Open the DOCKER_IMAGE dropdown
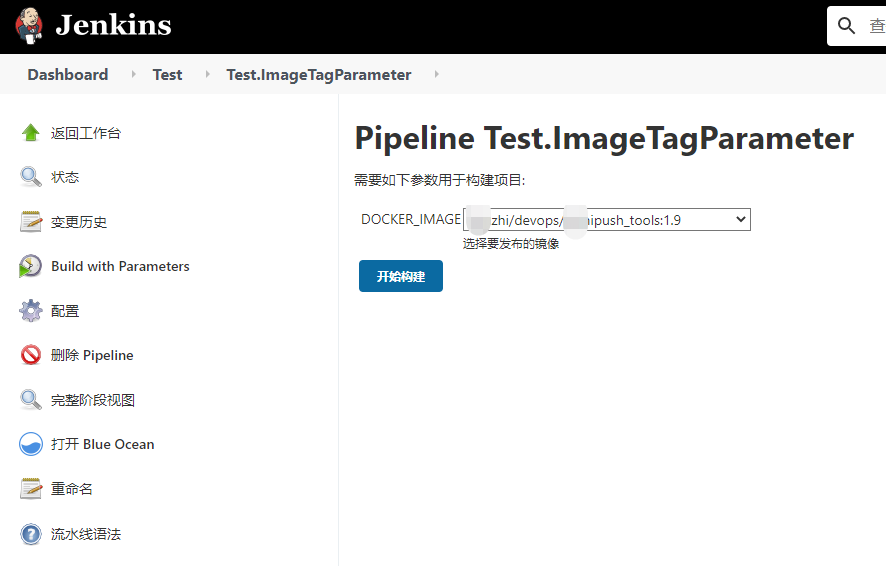The width and height of the screenshot is (886, 566). [607, 220]
